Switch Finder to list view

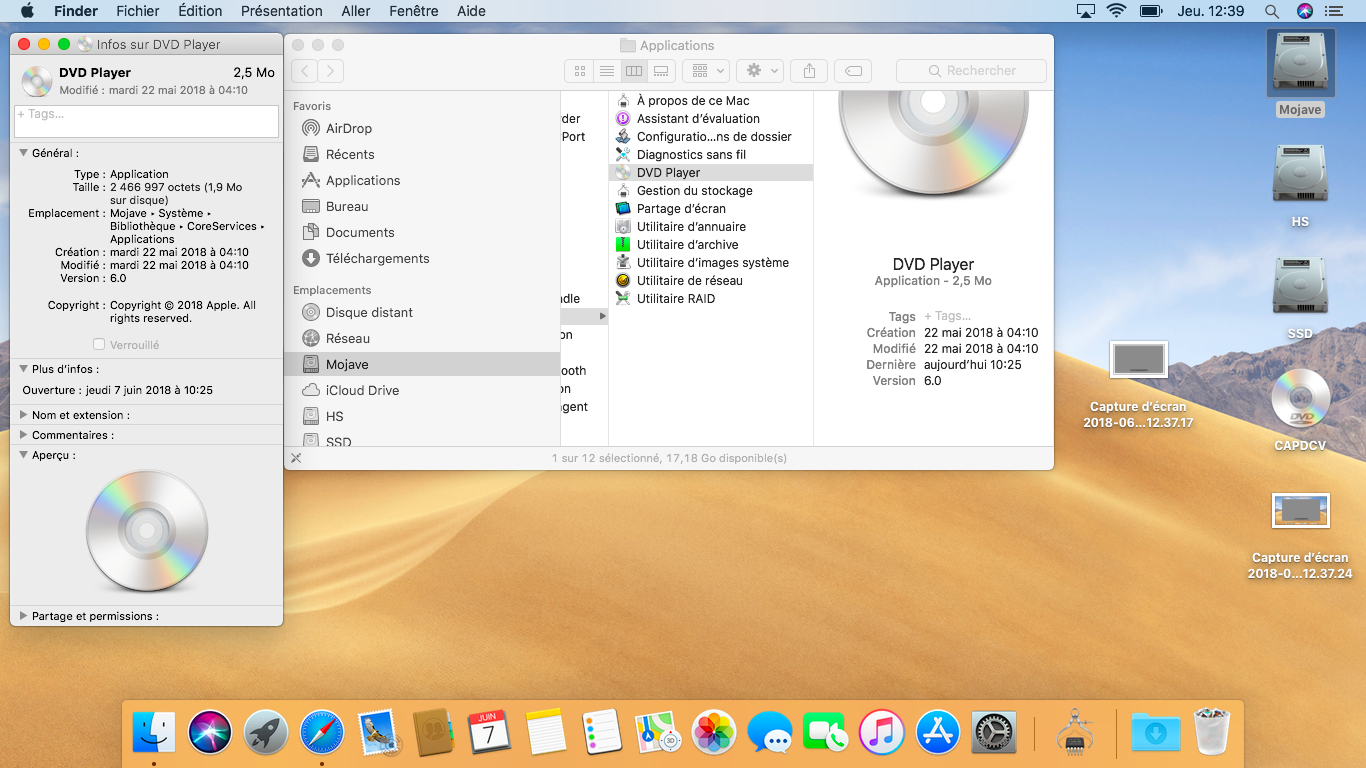606,71
